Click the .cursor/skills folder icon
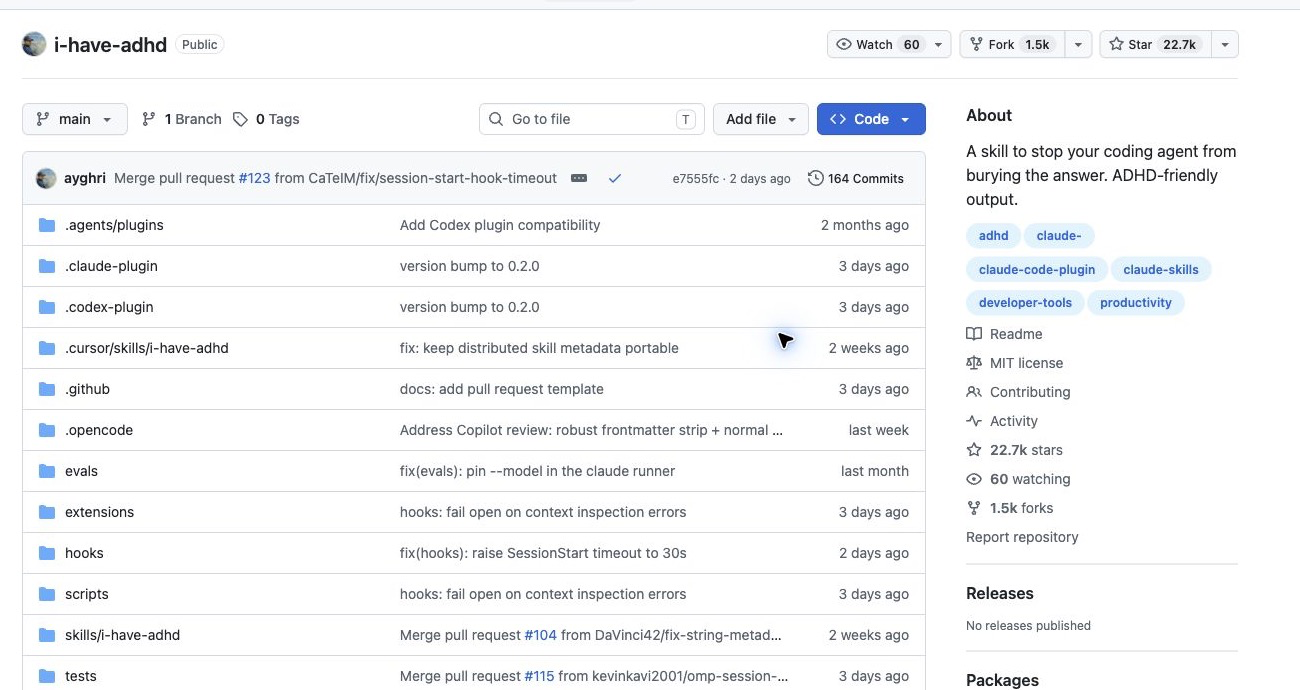Viewport: 1300px width, 690px height. coord(47,348)
